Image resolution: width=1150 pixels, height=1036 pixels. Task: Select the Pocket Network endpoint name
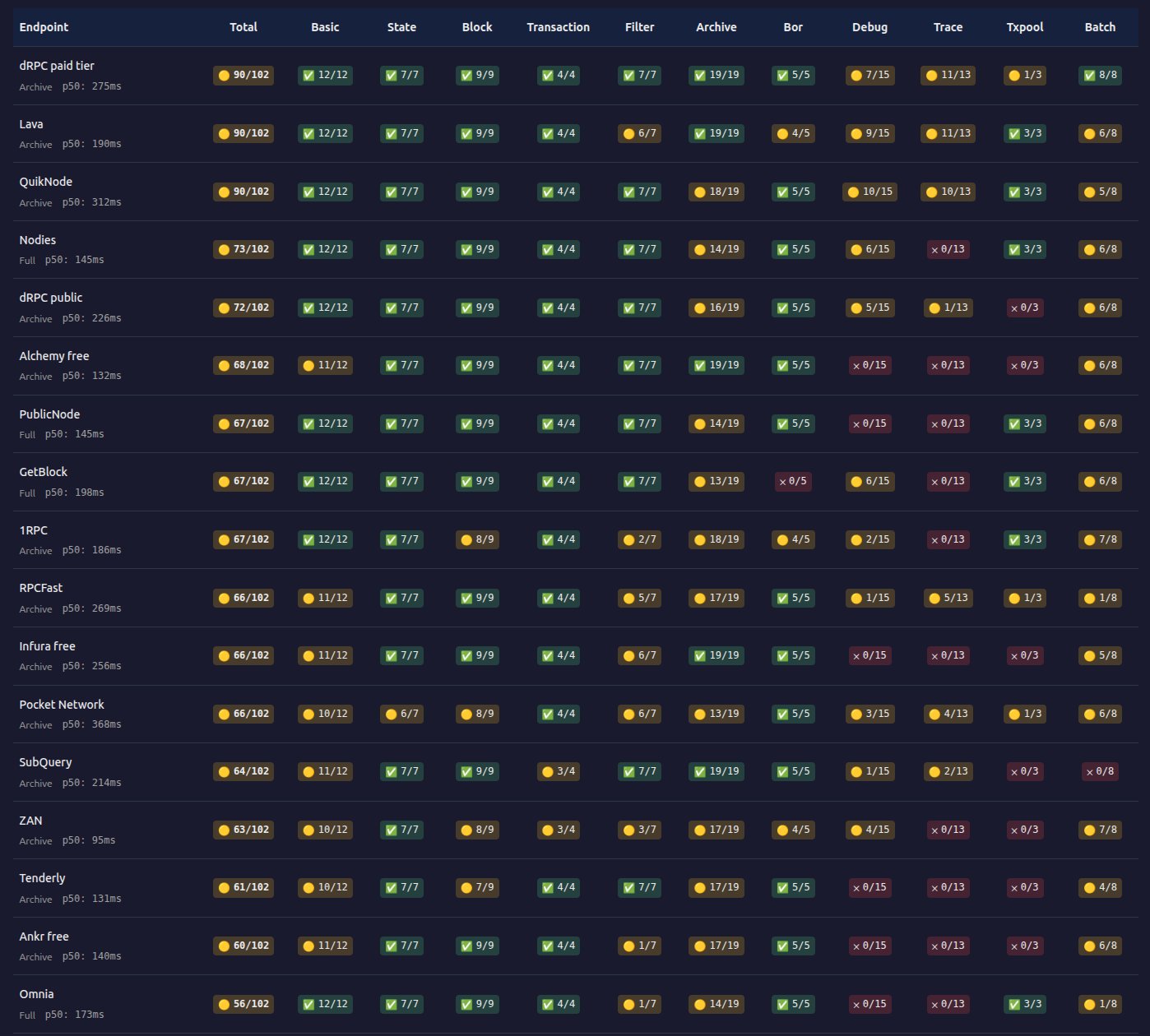click(x=62, y=705)
